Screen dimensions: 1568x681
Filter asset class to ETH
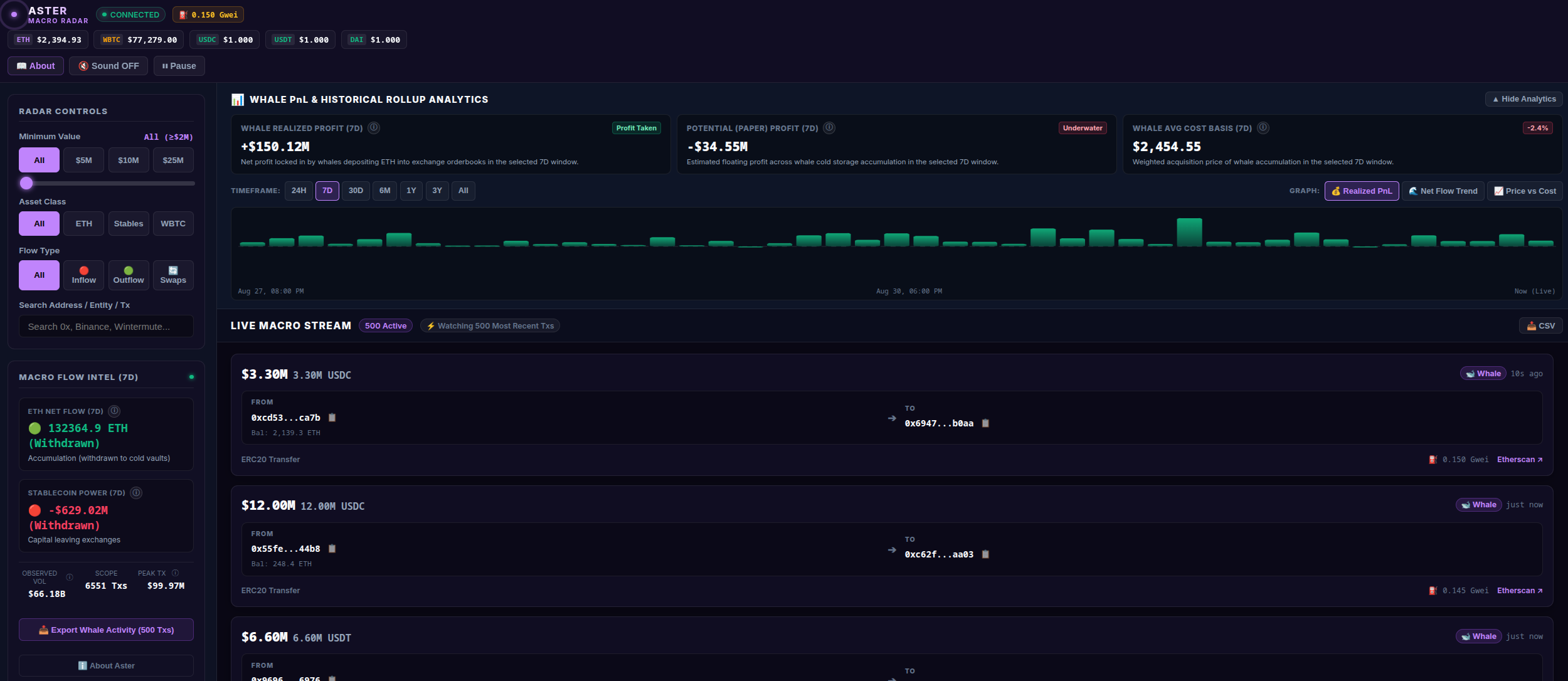click(x=84, y=224)
